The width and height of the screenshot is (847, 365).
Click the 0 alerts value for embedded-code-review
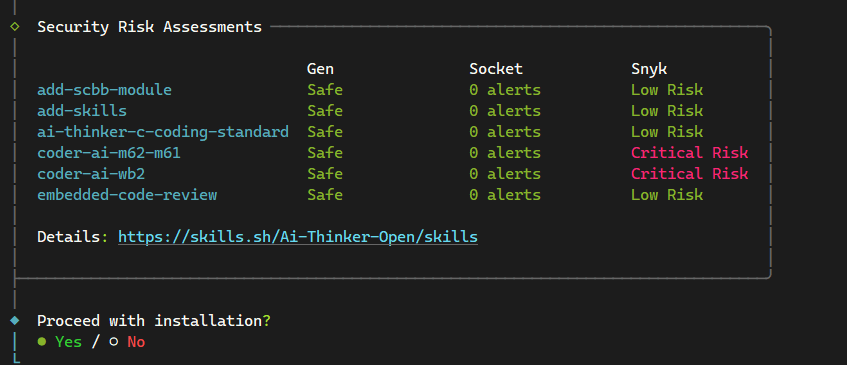(505, 195)
